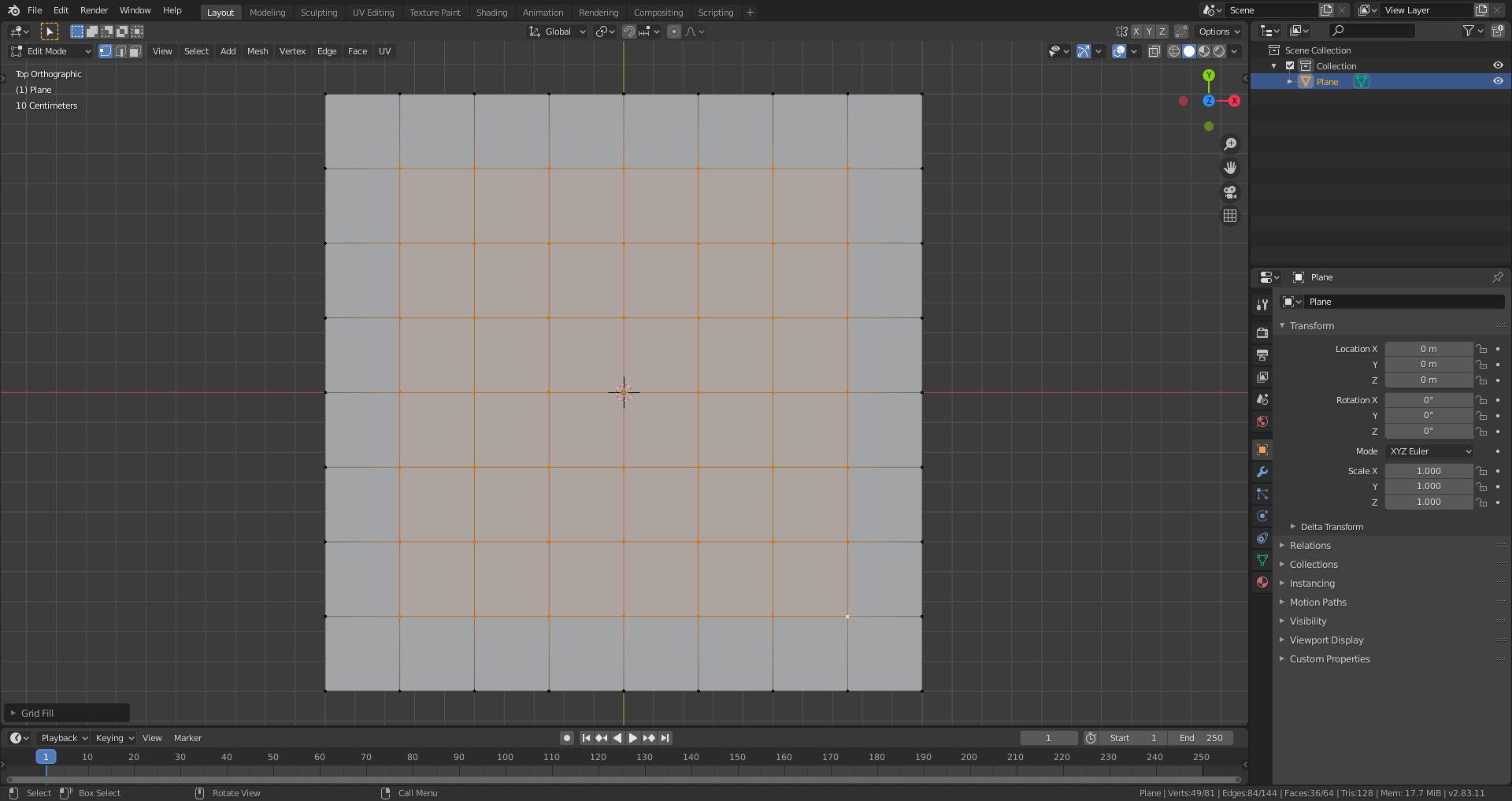
Task: Switch to the Texture Paint workspace
Action: point(435,12)
